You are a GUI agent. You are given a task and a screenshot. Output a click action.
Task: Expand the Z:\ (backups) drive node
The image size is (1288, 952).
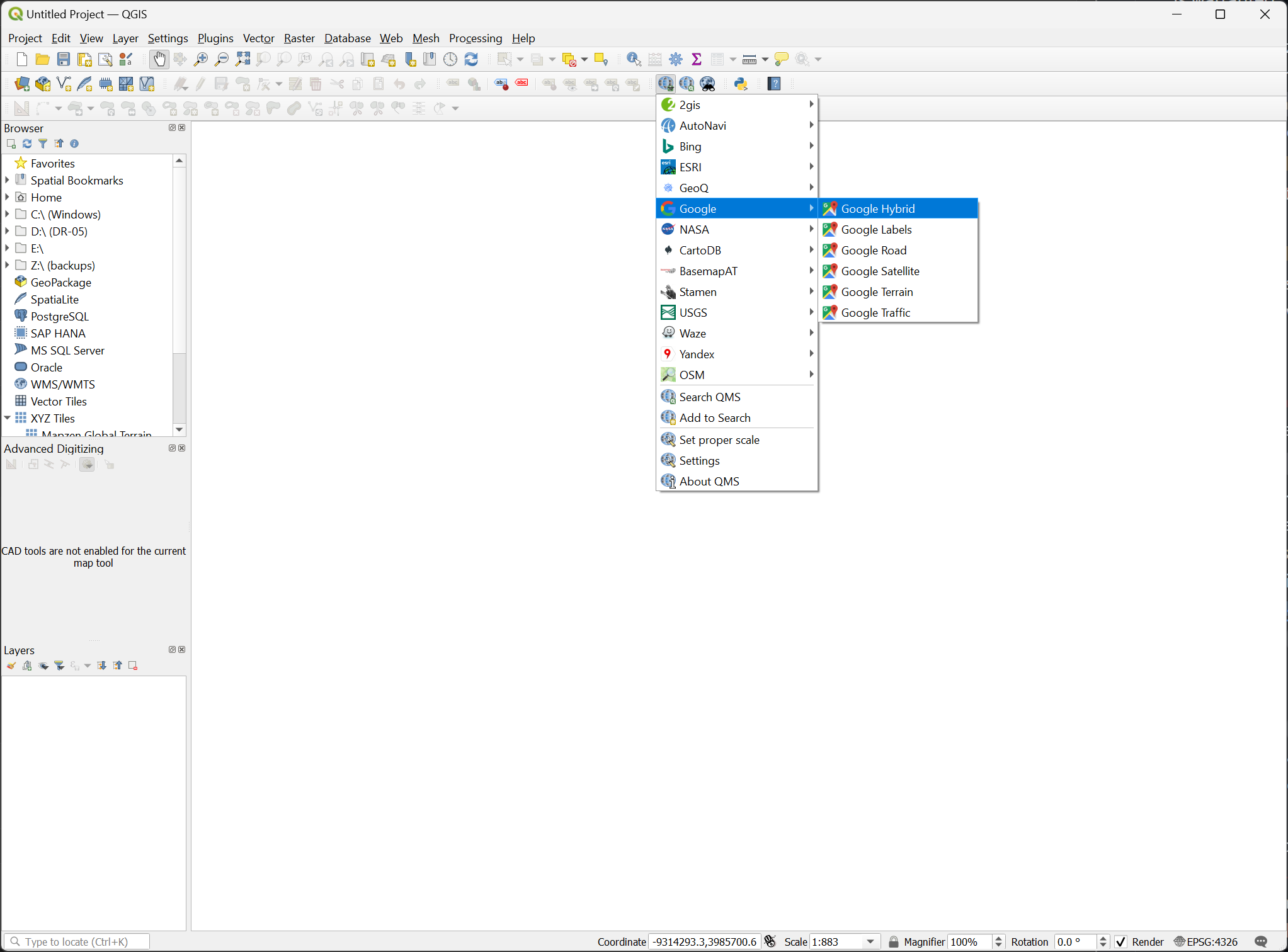pyautogui.click(x=7, y=265)
